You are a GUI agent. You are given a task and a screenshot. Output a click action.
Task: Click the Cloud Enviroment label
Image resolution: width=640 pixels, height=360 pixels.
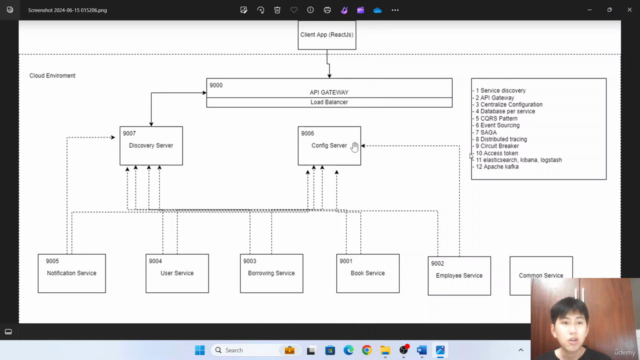pos(52,76)
